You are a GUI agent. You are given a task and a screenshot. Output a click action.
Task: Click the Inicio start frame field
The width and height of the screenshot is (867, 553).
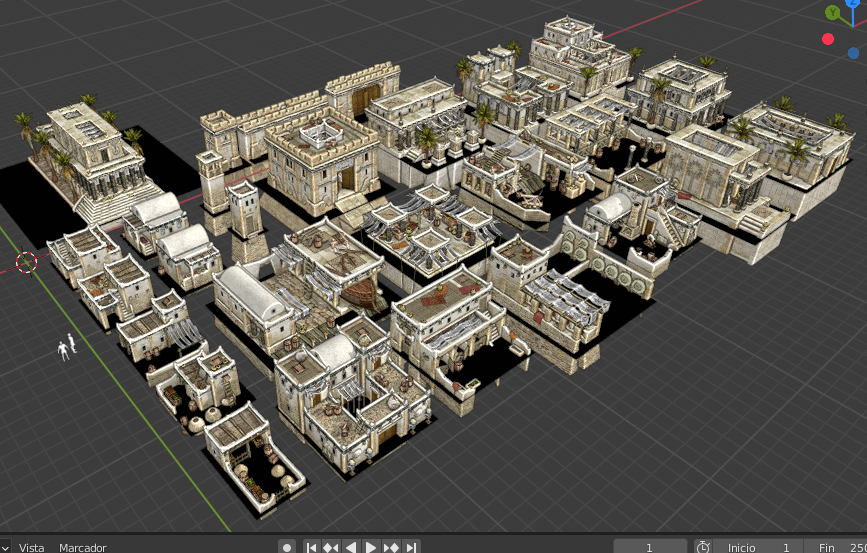coord(762,547)
